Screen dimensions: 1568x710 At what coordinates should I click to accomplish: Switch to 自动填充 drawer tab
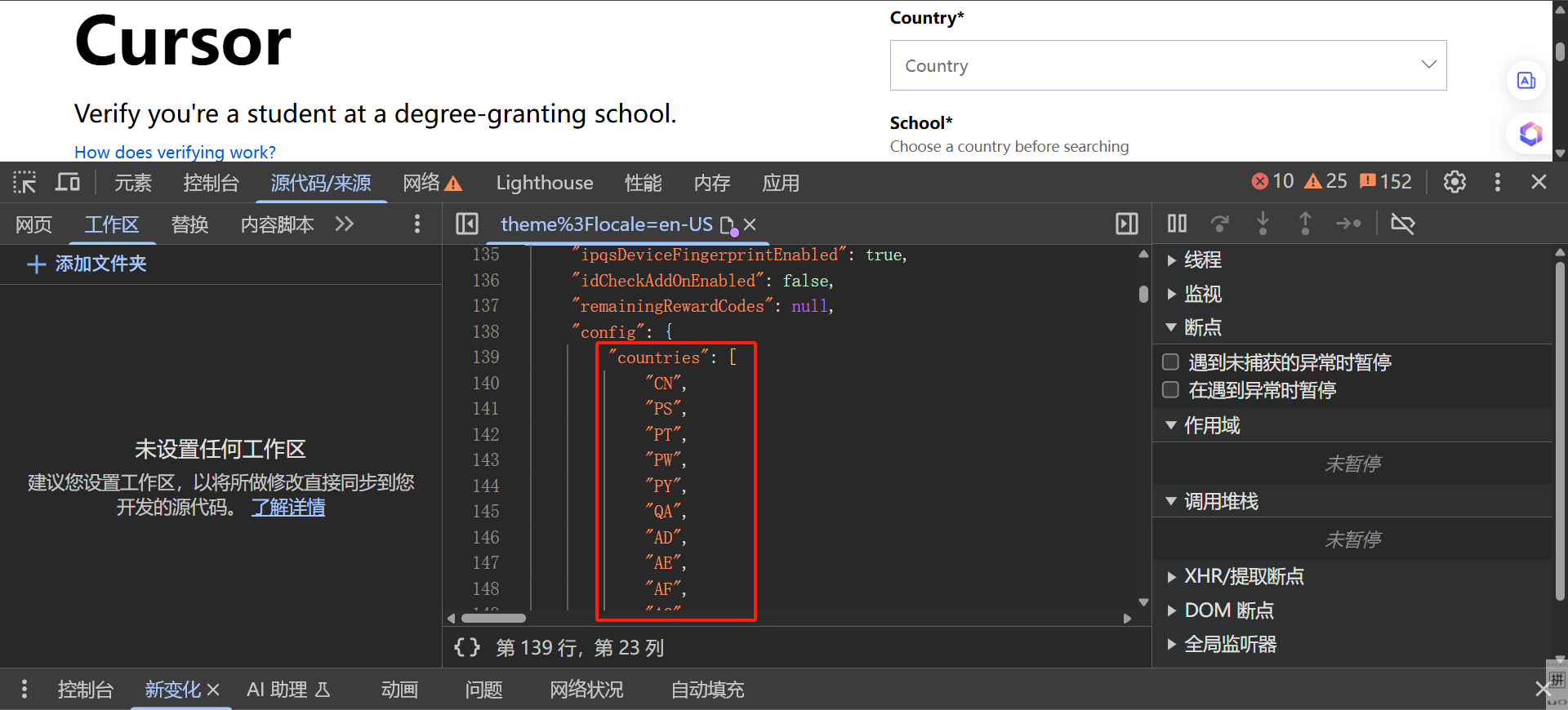707,690
